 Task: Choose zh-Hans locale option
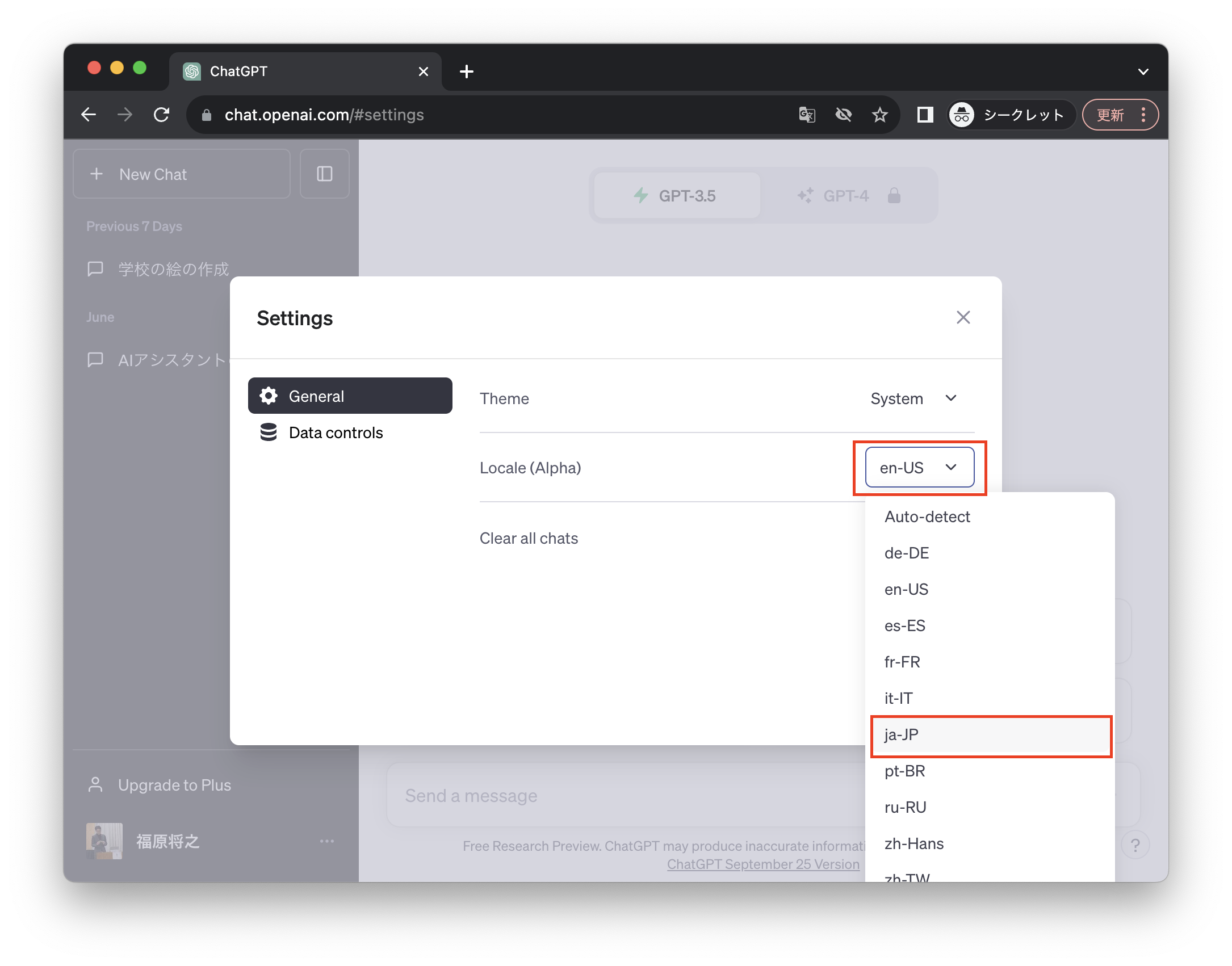point(990,843)
